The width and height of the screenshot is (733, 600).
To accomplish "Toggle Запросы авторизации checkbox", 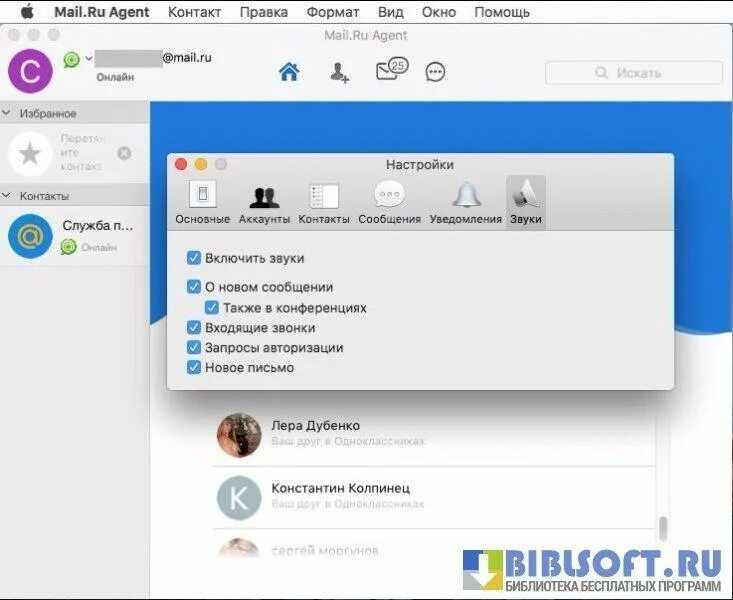I will point(194,347).
